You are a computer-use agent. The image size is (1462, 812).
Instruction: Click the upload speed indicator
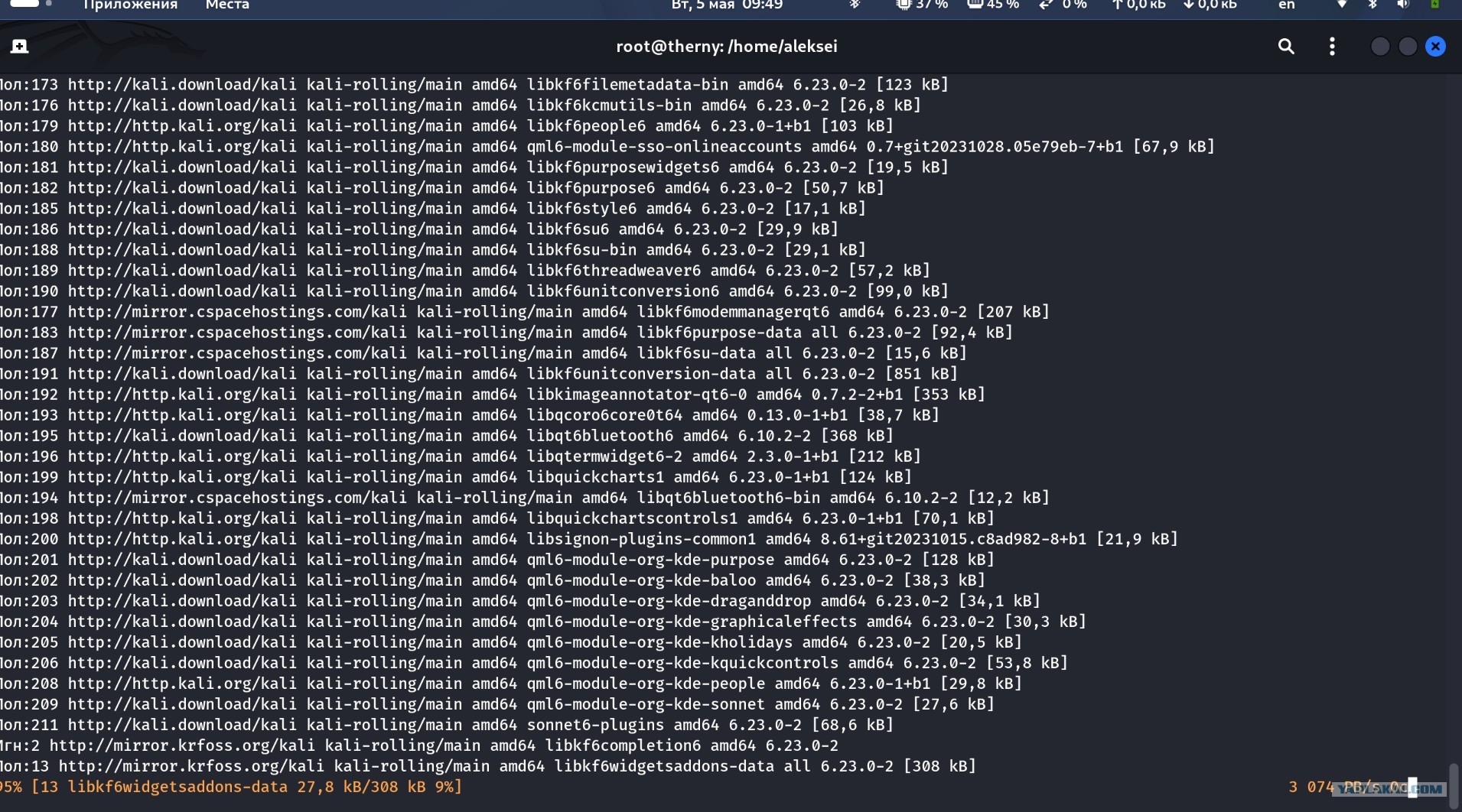click(x=1138, y=5)
